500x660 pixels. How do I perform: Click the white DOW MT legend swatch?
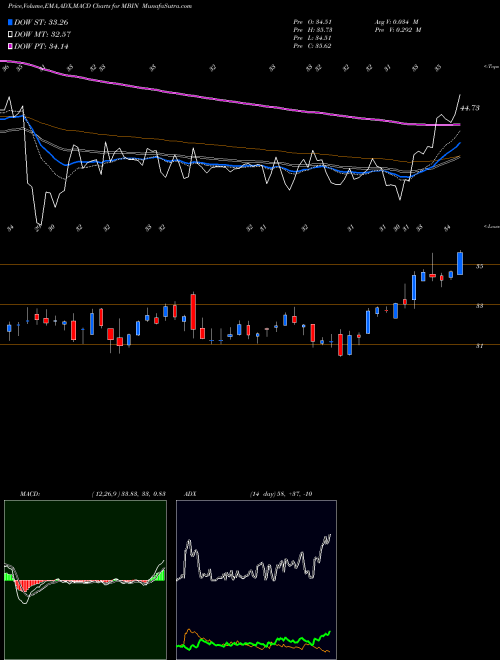pyautogui.click(x=10, y=34)
